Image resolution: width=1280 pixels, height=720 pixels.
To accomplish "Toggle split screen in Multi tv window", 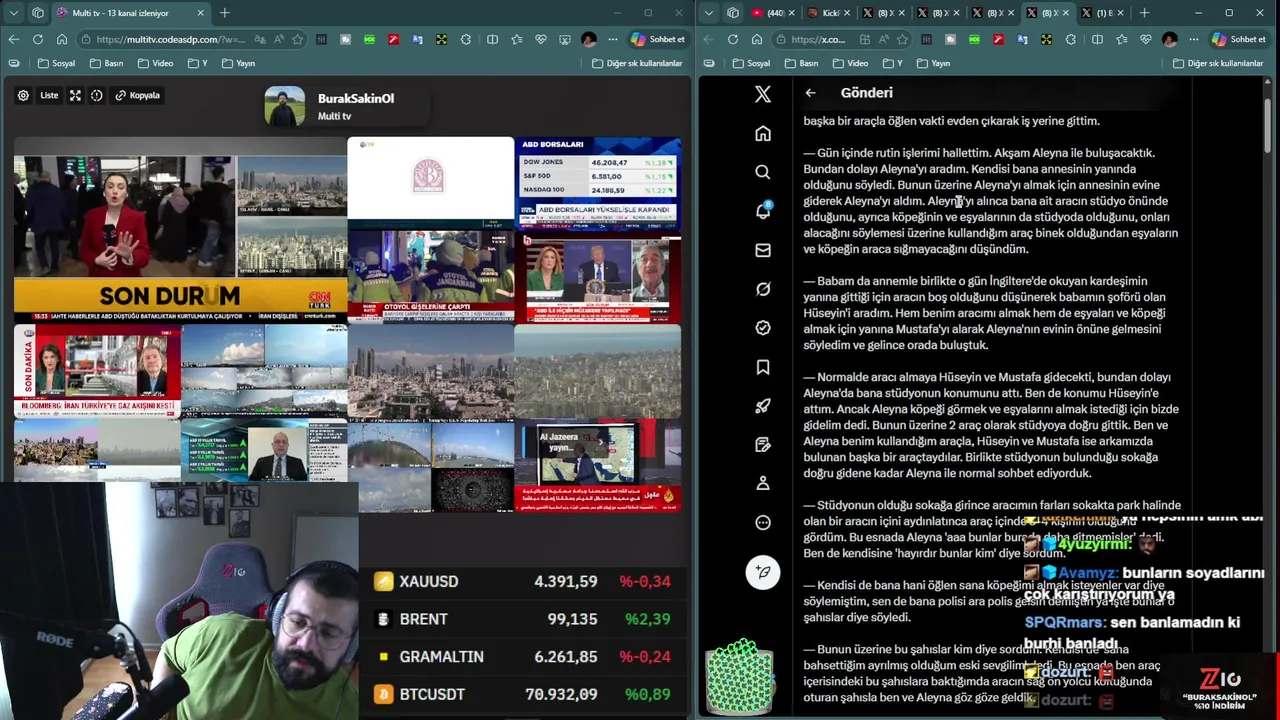I will point(492,39).
